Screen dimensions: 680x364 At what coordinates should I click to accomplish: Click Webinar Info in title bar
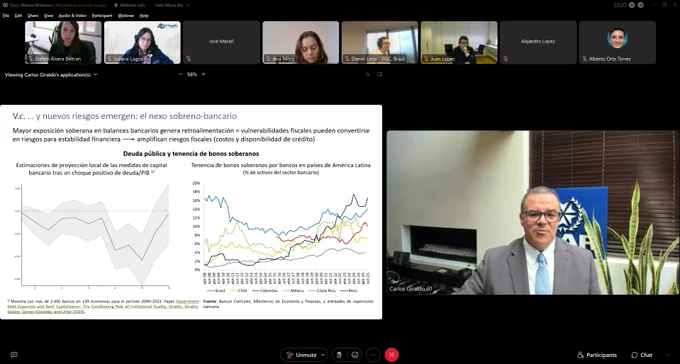click(129, 5)
